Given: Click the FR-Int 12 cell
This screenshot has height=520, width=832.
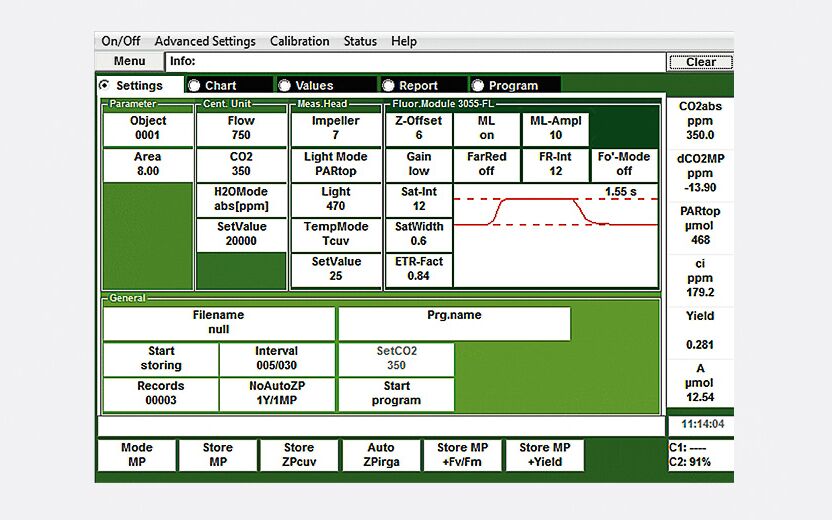Looking at the screenshot, I should tap(556, 164).
